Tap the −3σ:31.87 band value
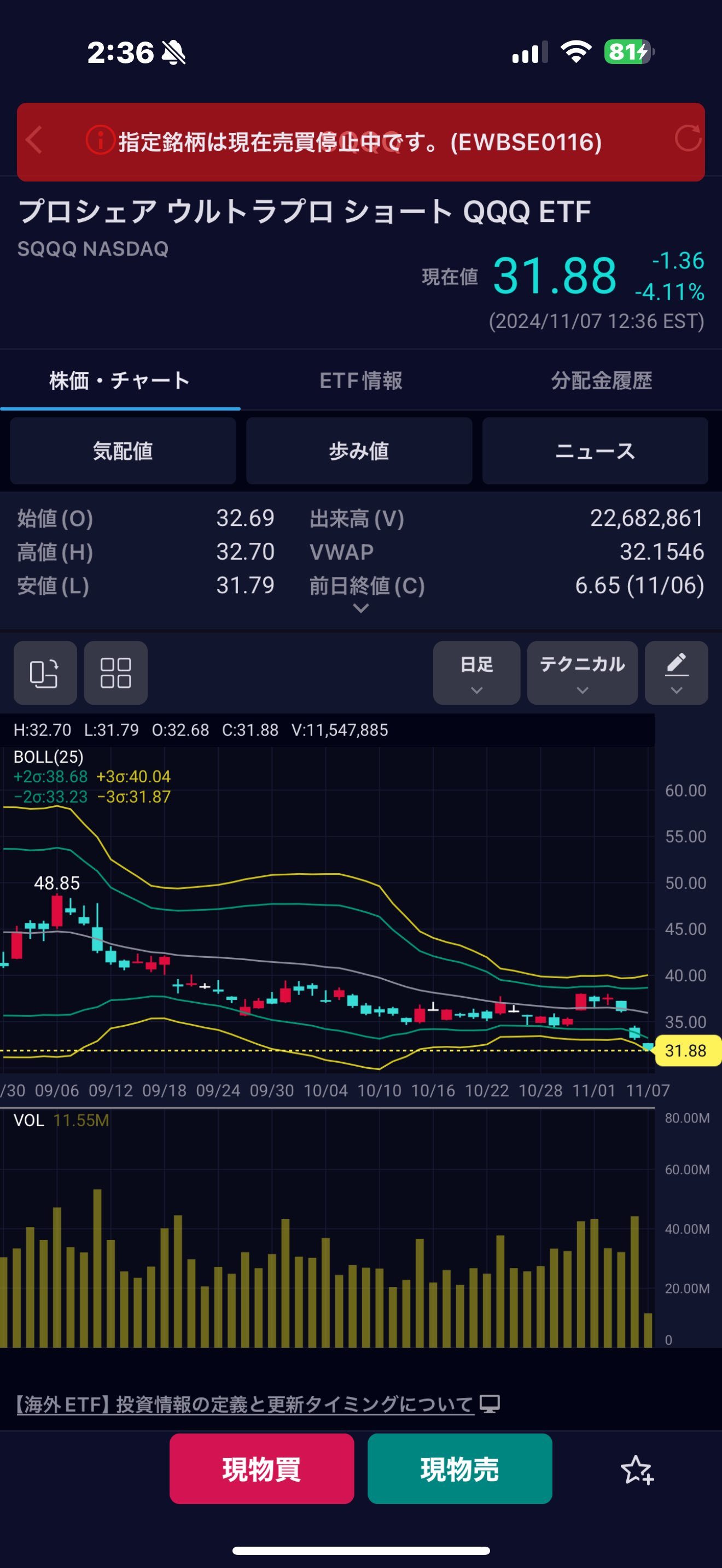722x1568 pixels. pos(134,797)
